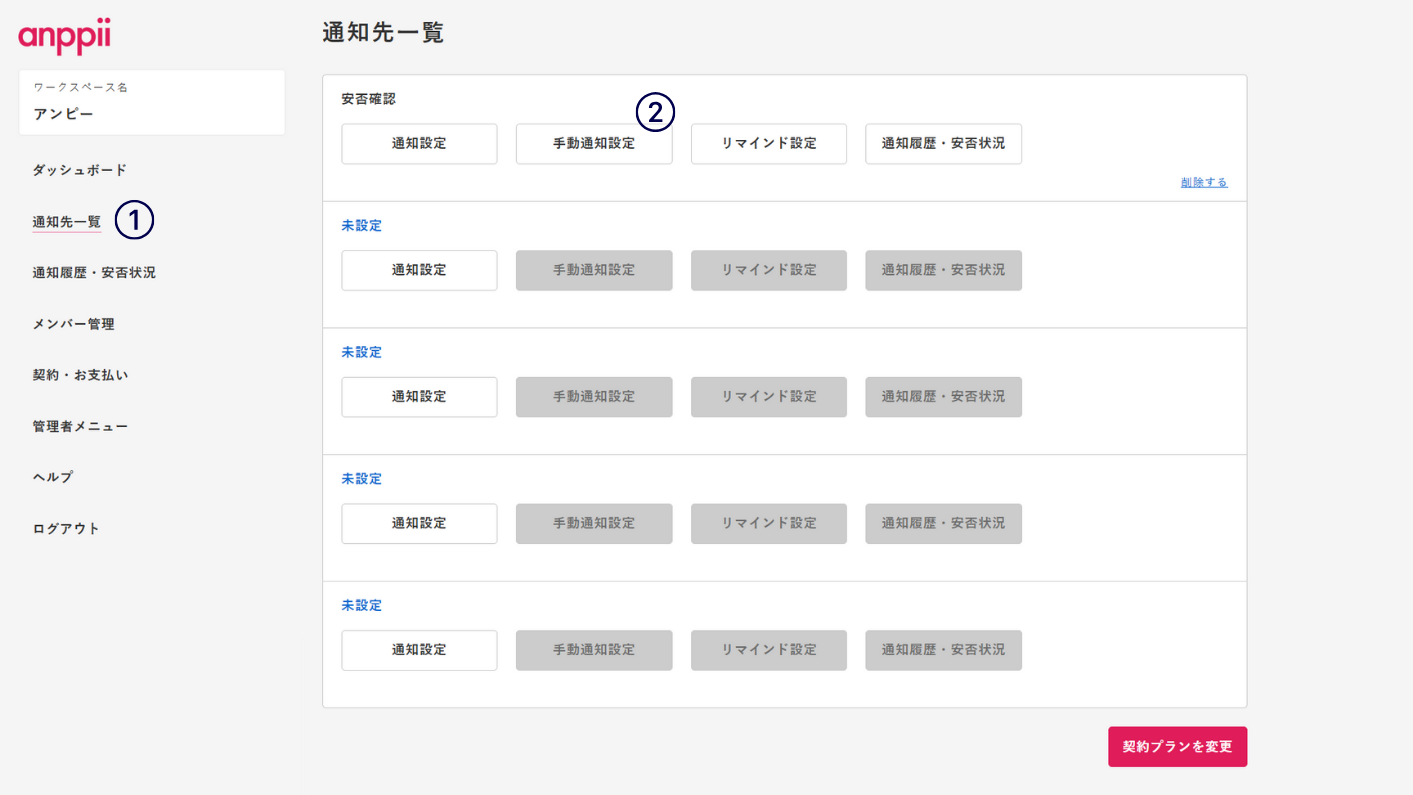1413x795 pixels.
Task: Select 通知先一覧 in the sidebar
Action: [67, 222]
